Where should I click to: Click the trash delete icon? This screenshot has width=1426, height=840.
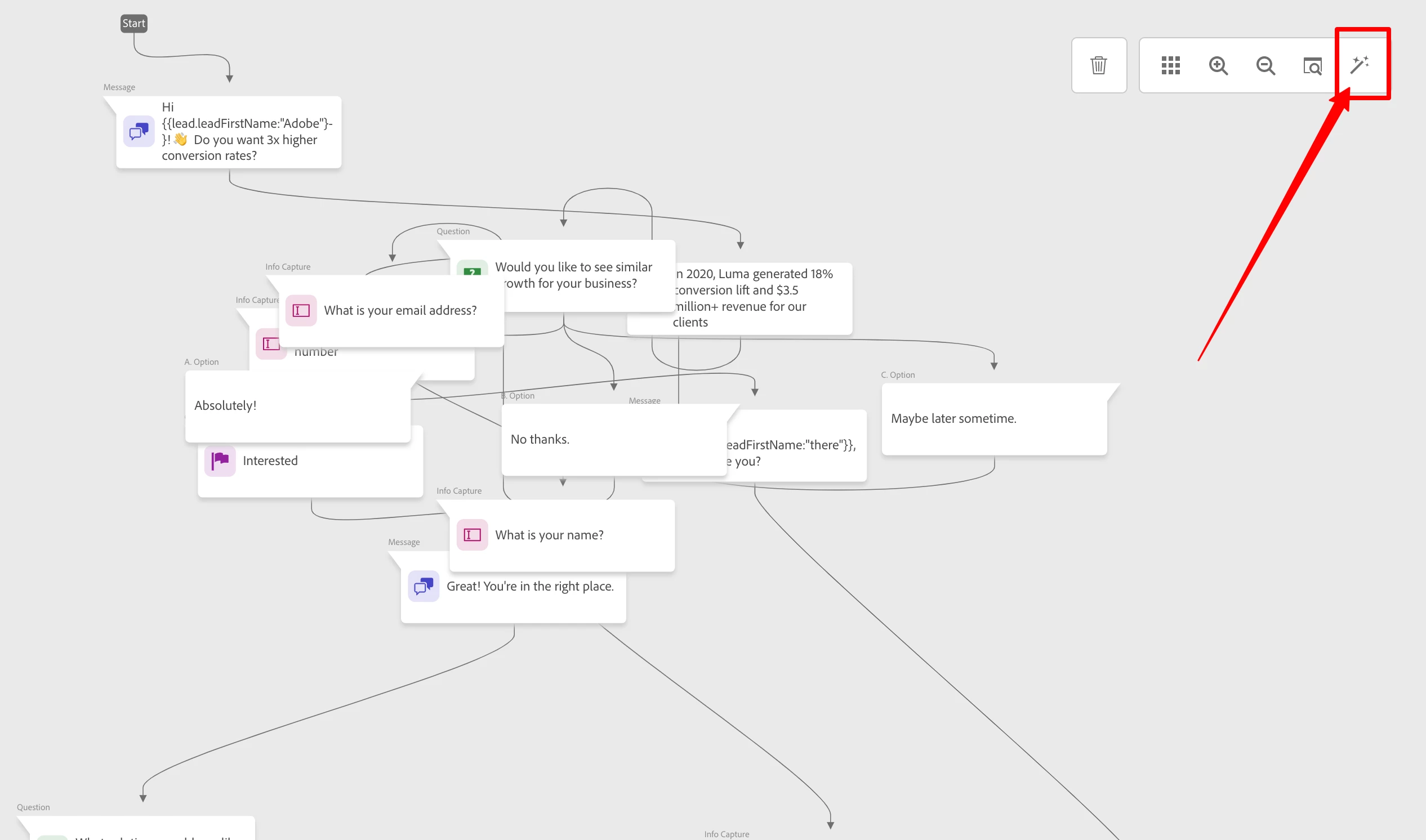[1098, 66]
